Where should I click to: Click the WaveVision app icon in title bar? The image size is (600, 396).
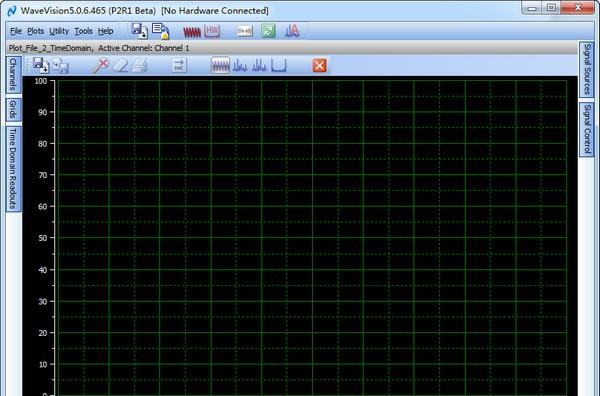click(x=12, y=11)
